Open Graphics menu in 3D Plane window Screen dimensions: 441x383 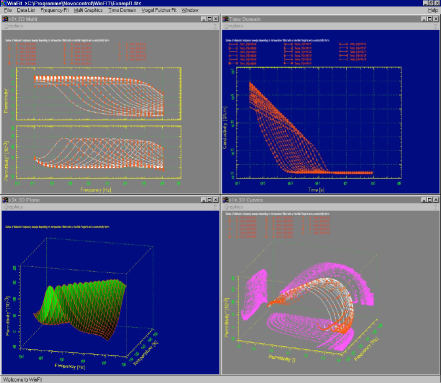coord(14,207)
